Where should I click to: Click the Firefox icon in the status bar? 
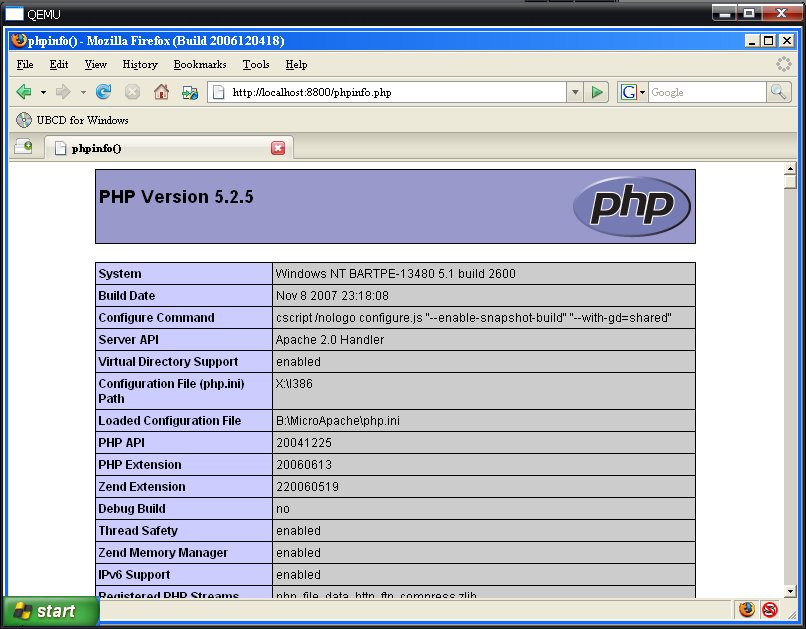point(747,609)
